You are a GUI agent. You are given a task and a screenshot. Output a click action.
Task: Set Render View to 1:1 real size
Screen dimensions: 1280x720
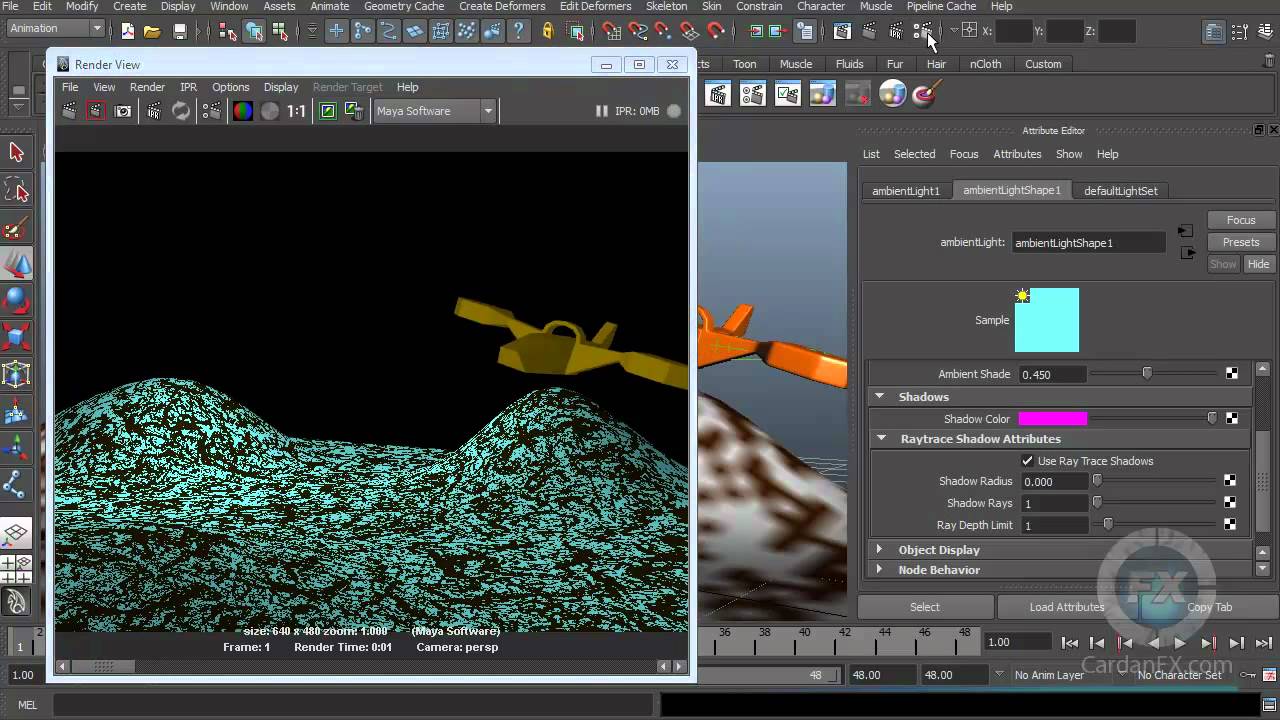pos(297,111)
